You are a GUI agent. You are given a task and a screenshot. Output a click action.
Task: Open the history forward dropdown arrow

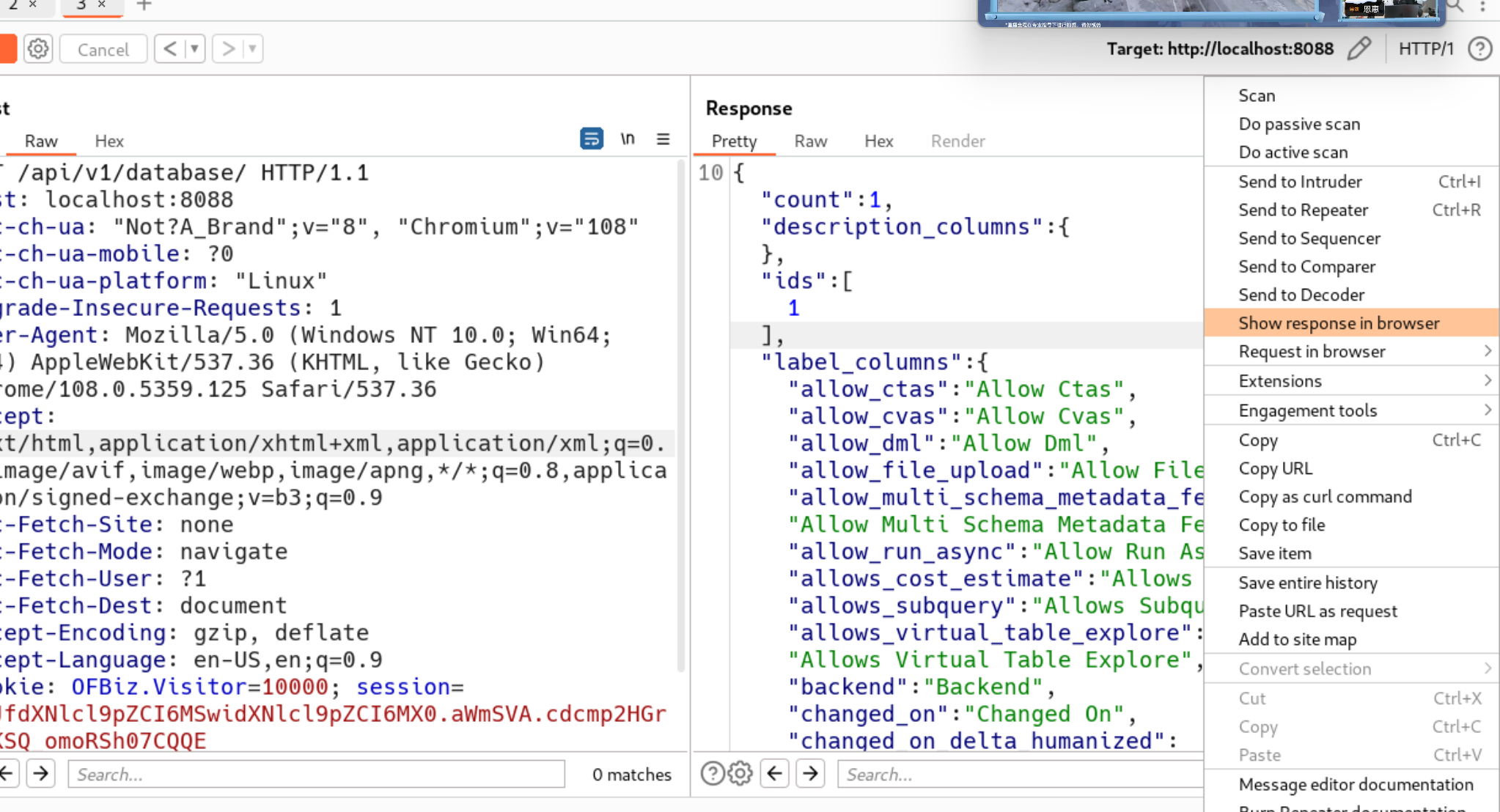coord(252,49)
